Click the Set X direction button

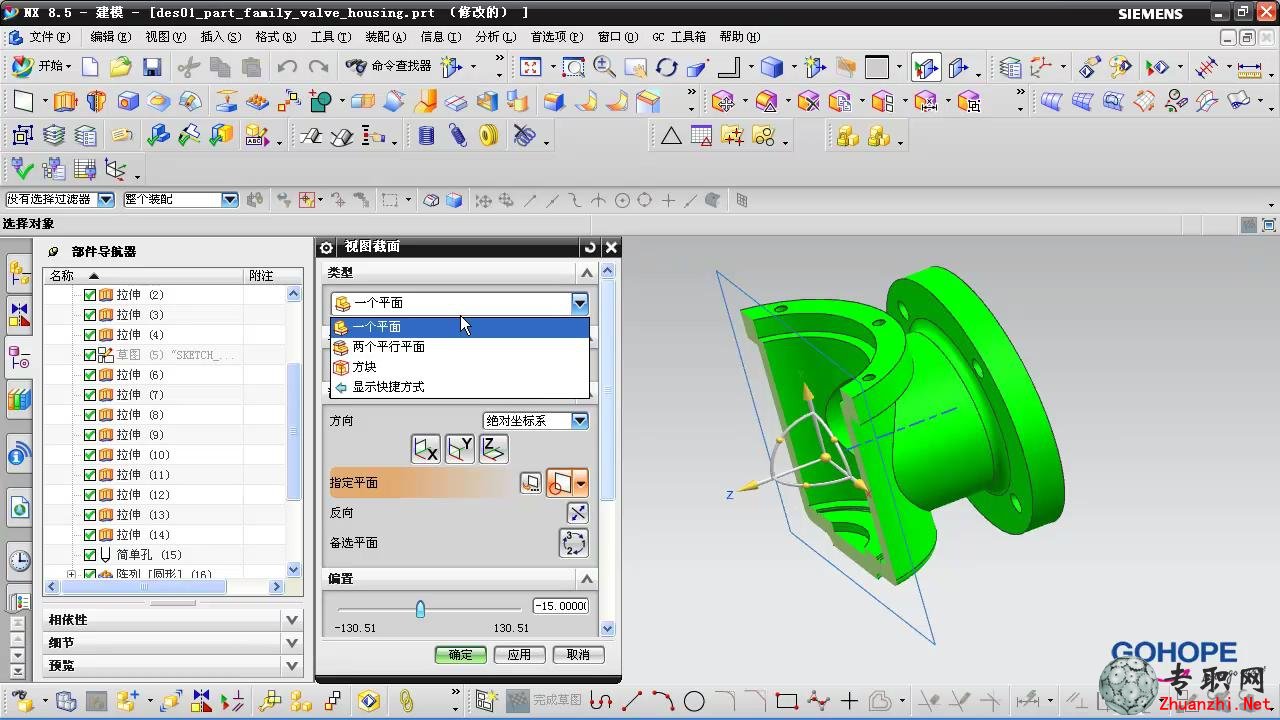(426, 450)
